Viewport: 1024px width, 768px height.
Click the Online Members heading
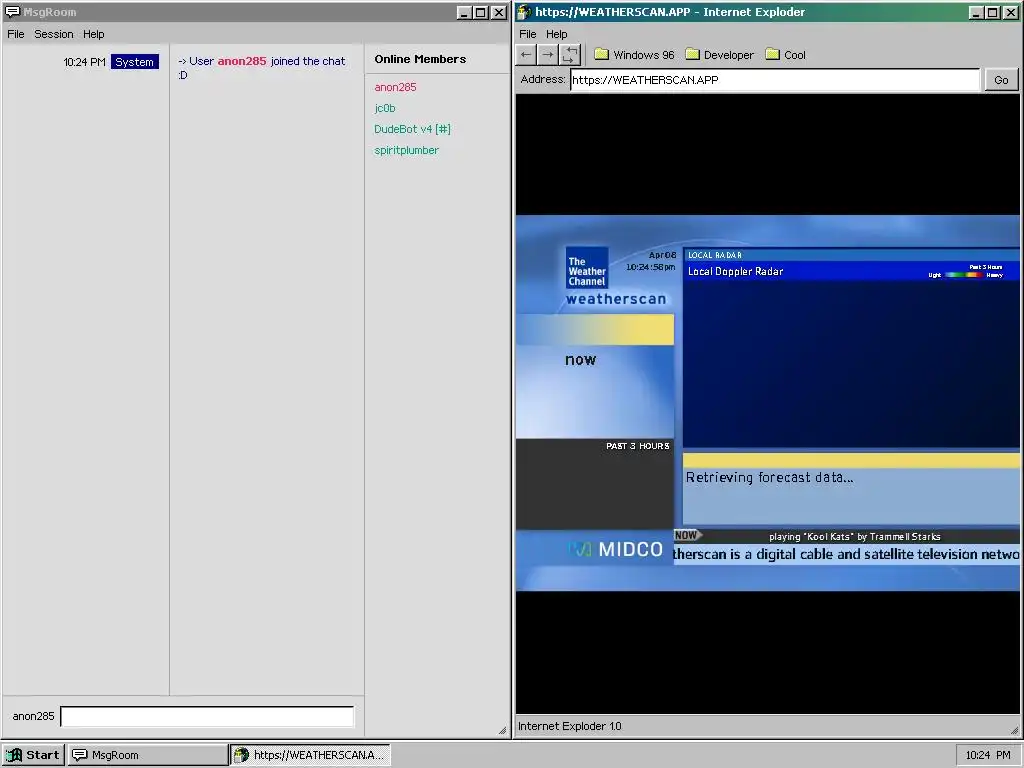point(420,59)
